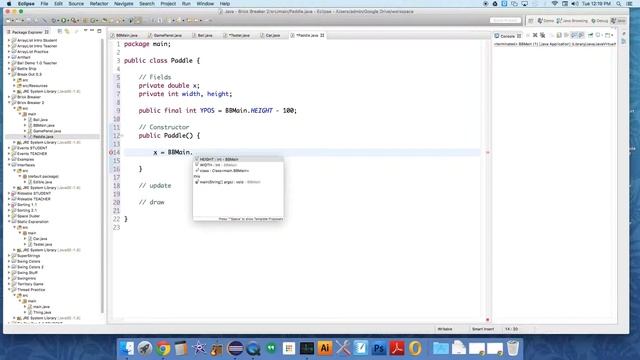The height and width of the screenshot is (360, 640).
Task: Switch to the Car.java editor tab
Action: (x=270, y=36)
